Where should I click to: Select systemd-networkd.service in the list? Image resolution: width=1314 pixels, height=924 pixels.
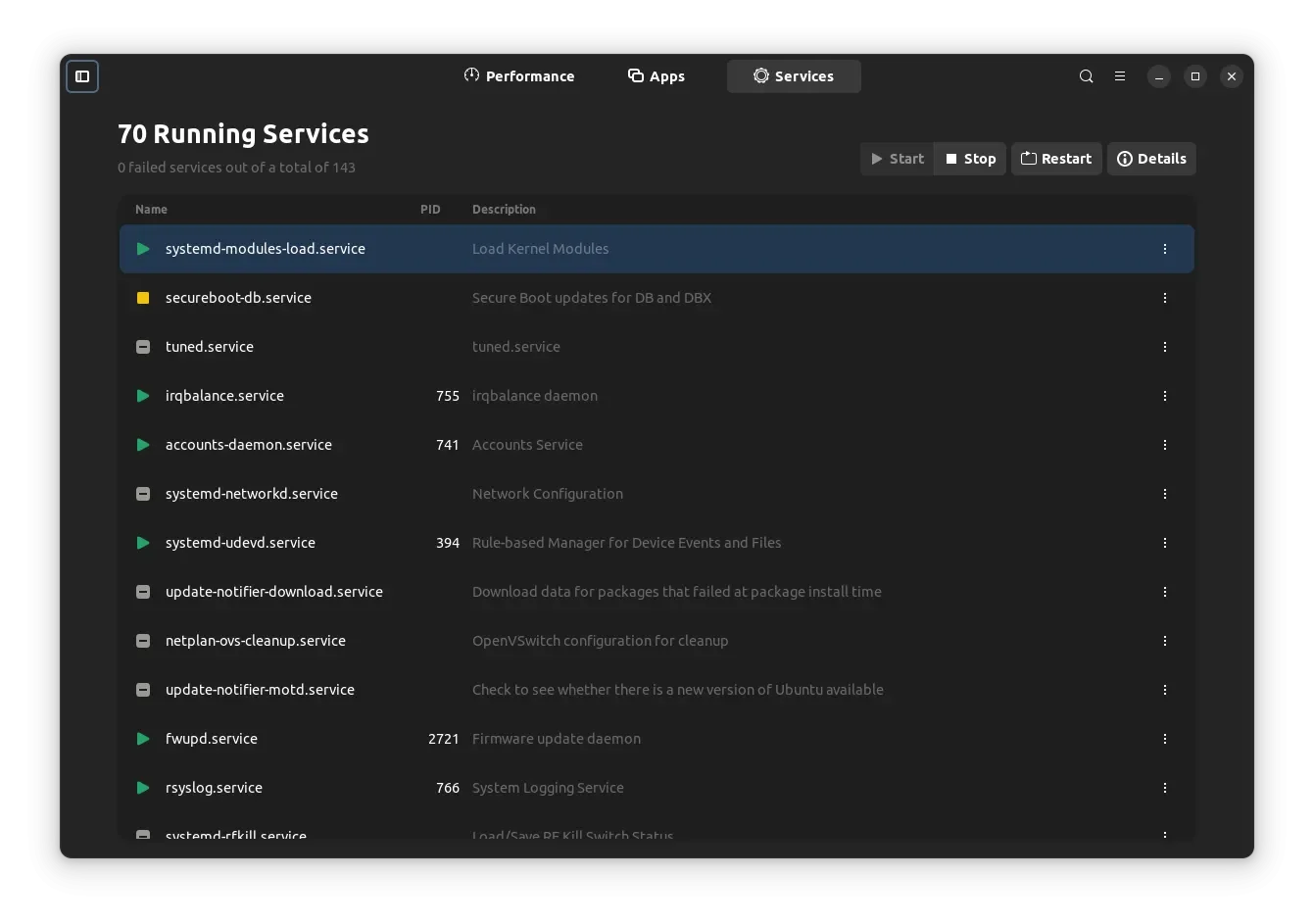252,494
